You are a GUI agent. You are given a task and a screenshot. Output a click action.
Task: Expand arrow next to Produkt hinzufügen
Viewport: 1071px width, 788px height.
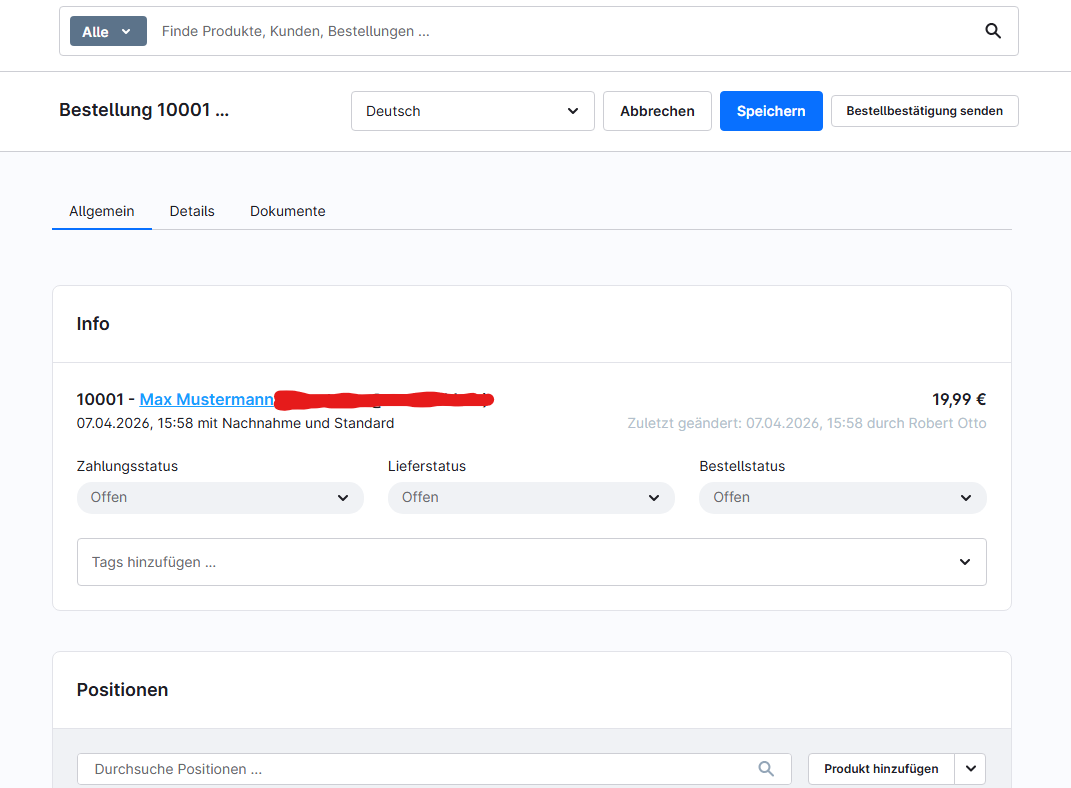(x=970, y=769)
